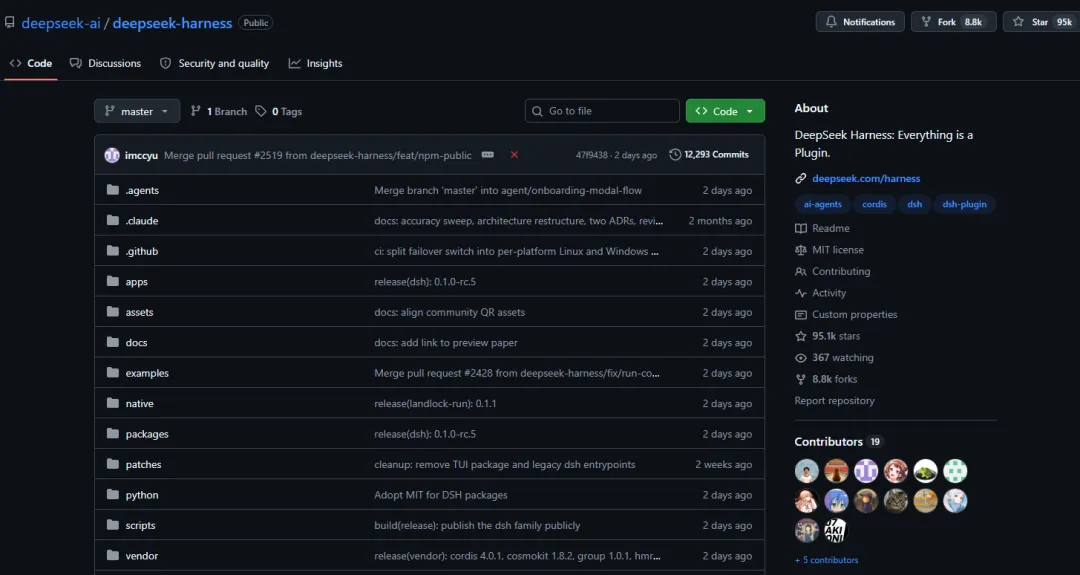This screenshot has width=1080, height=575.
Task: Open commit 'docs: add link to preview paper'
Action: point(446,342)
